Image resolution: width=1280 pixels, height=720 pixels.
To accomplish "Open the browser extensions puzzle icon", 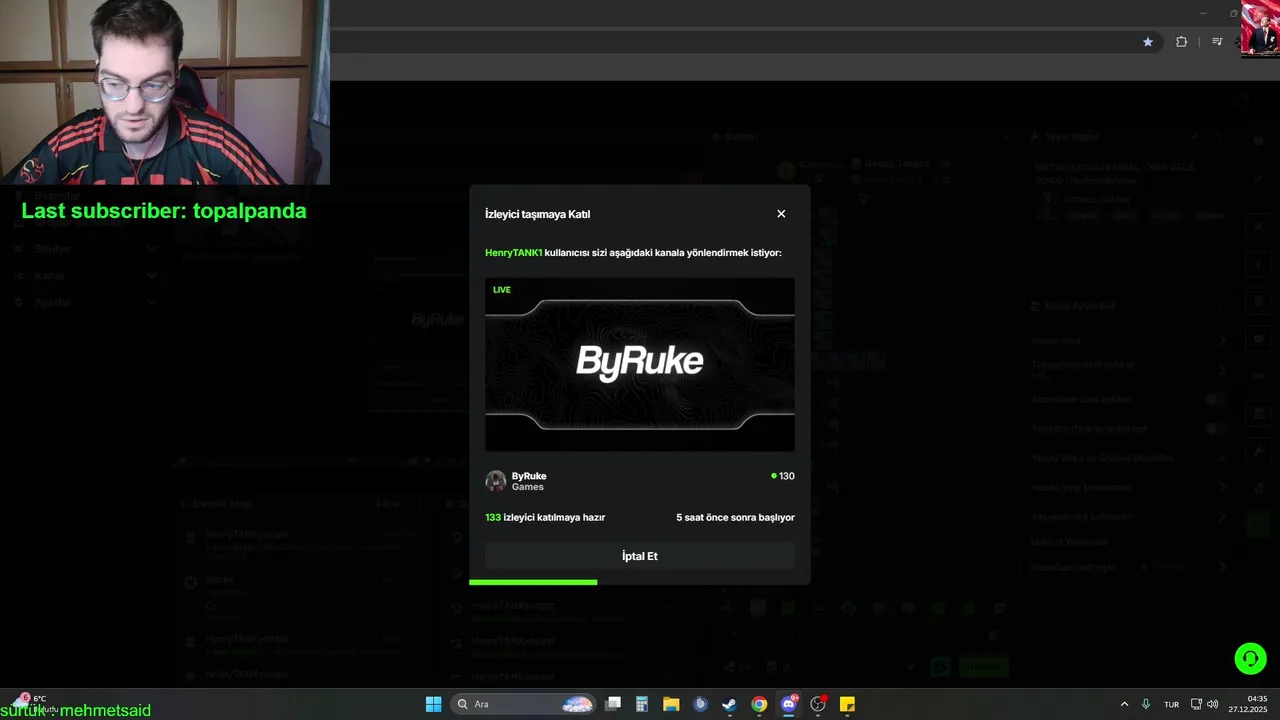I will pyautogui.click(x=1182, y=42).
